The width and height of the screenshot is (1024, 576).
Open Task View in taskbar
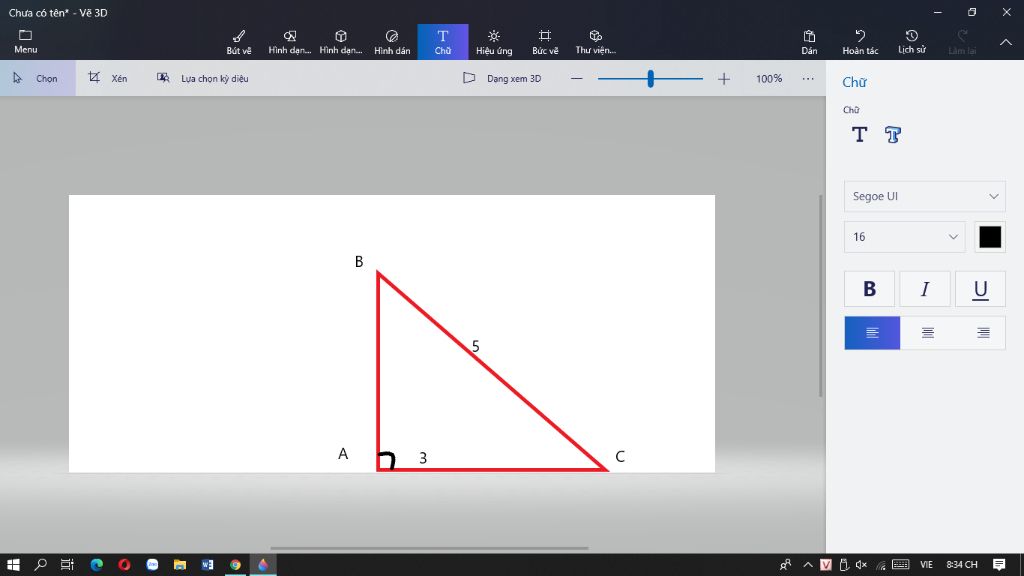pyautogui.click(x=67, y=564)
